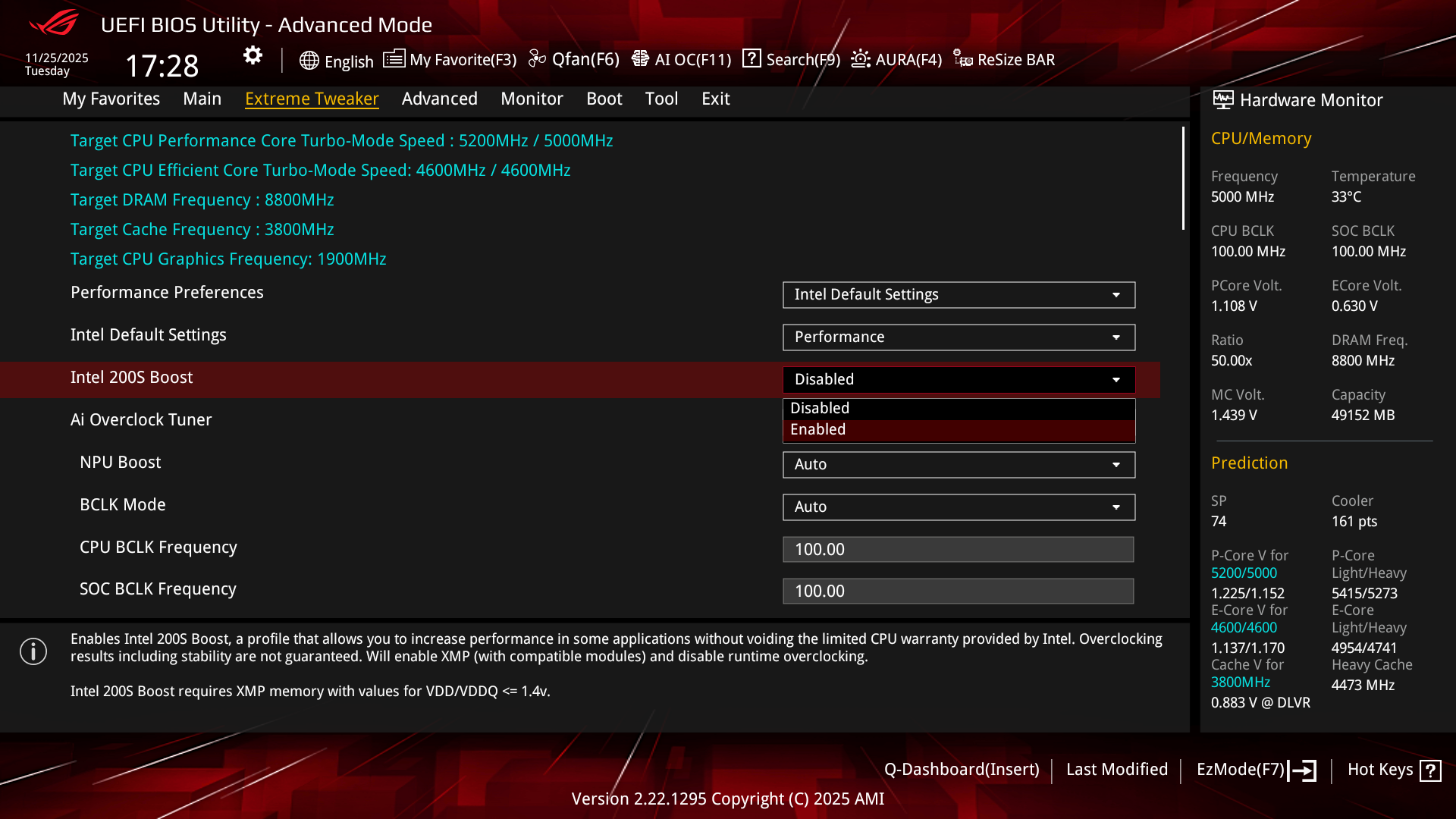The image size is (1456, 819).
Task: Click the globe language icon
Action: click(309, 61)
